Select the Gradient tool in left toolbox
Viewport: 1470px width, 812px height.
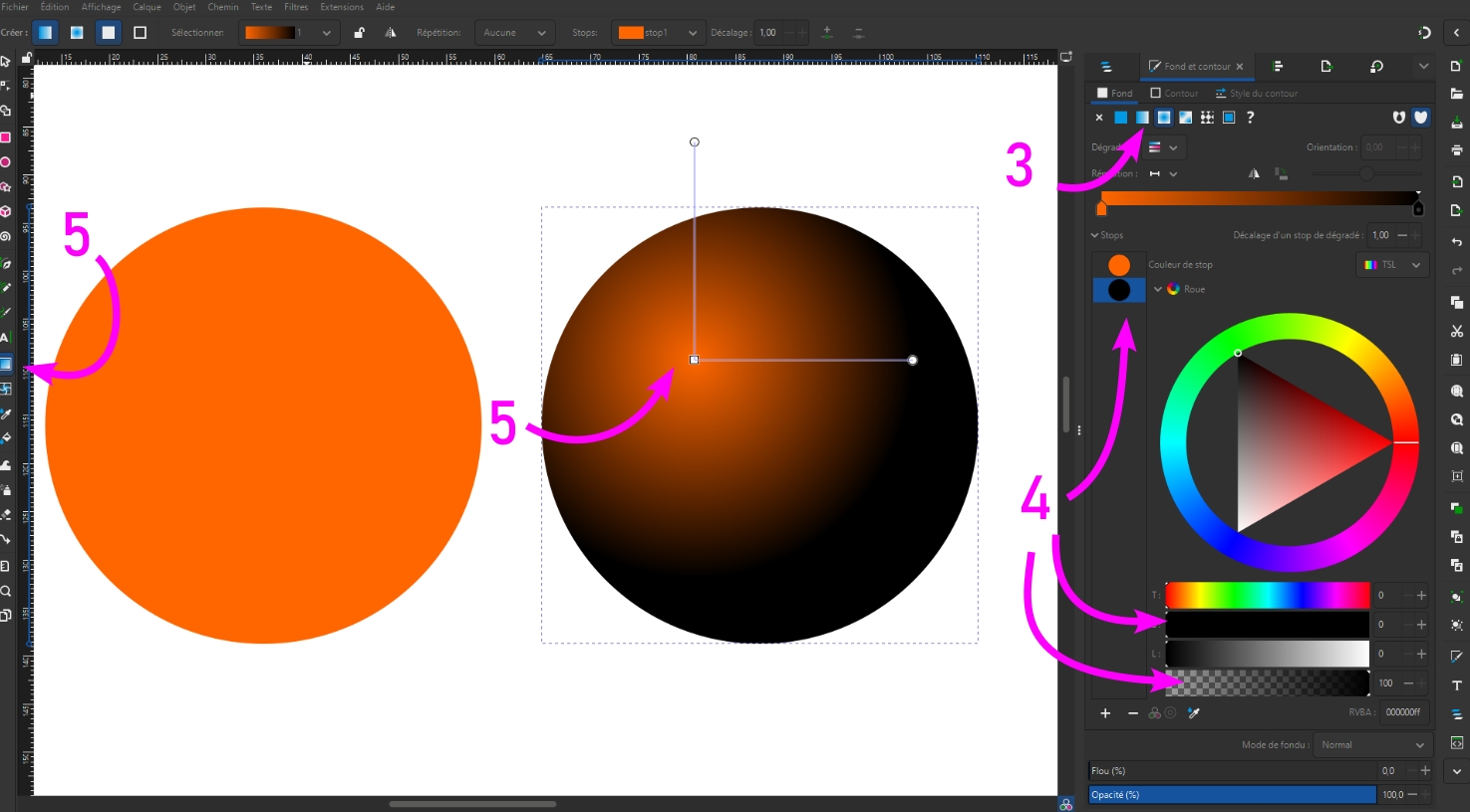[6, 364]
